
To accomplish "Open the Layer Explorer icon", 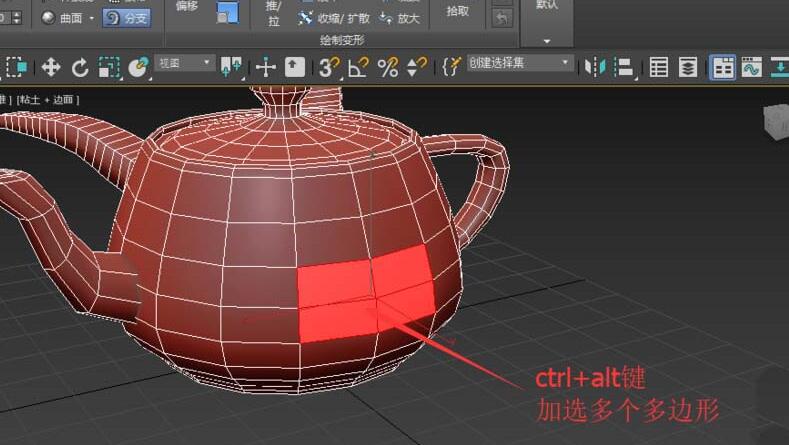I will coord(687,67).
